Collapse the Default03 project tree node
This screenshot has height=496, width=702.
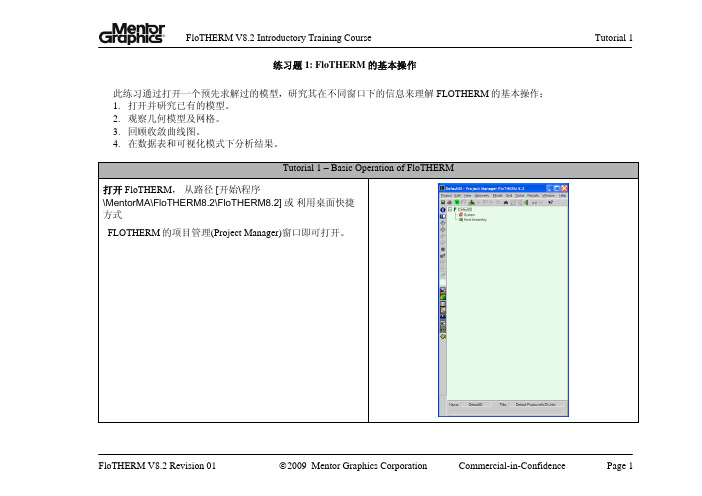pos(450,210)
